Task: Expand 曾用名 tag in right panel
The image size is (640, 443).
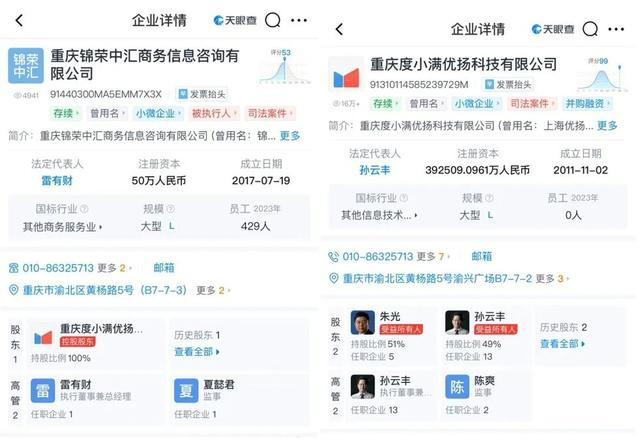Action: coord(427,104)
